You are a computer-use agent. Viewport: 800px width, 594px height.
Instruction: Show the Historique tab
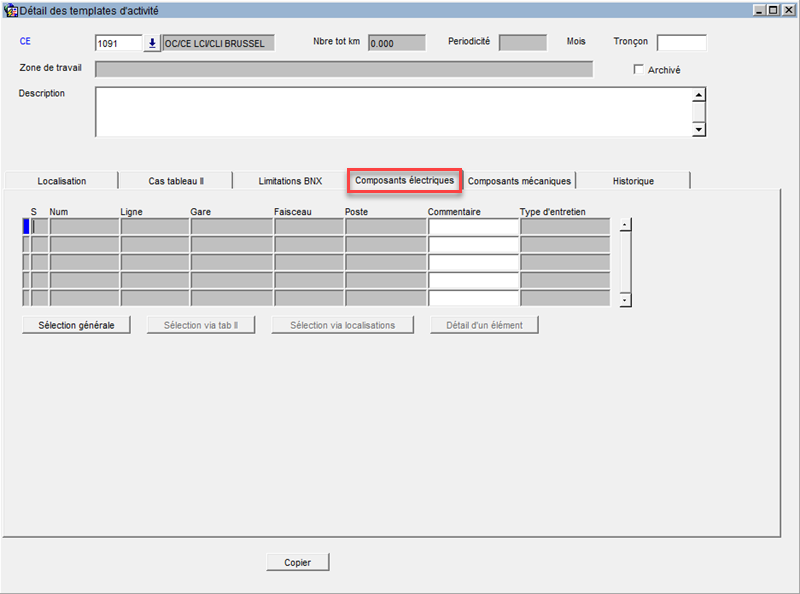[x=633, y=181]
